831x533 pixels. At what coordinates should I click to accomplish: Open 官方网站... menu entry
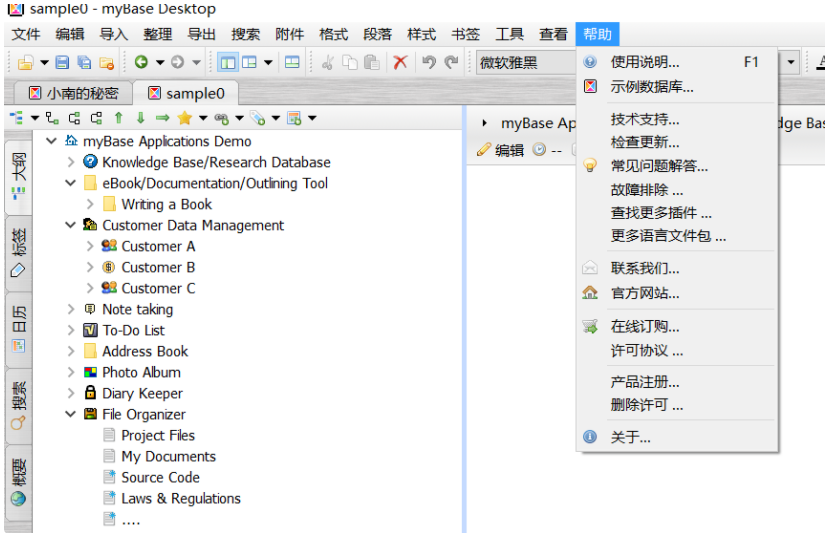[x=677, y=292]
